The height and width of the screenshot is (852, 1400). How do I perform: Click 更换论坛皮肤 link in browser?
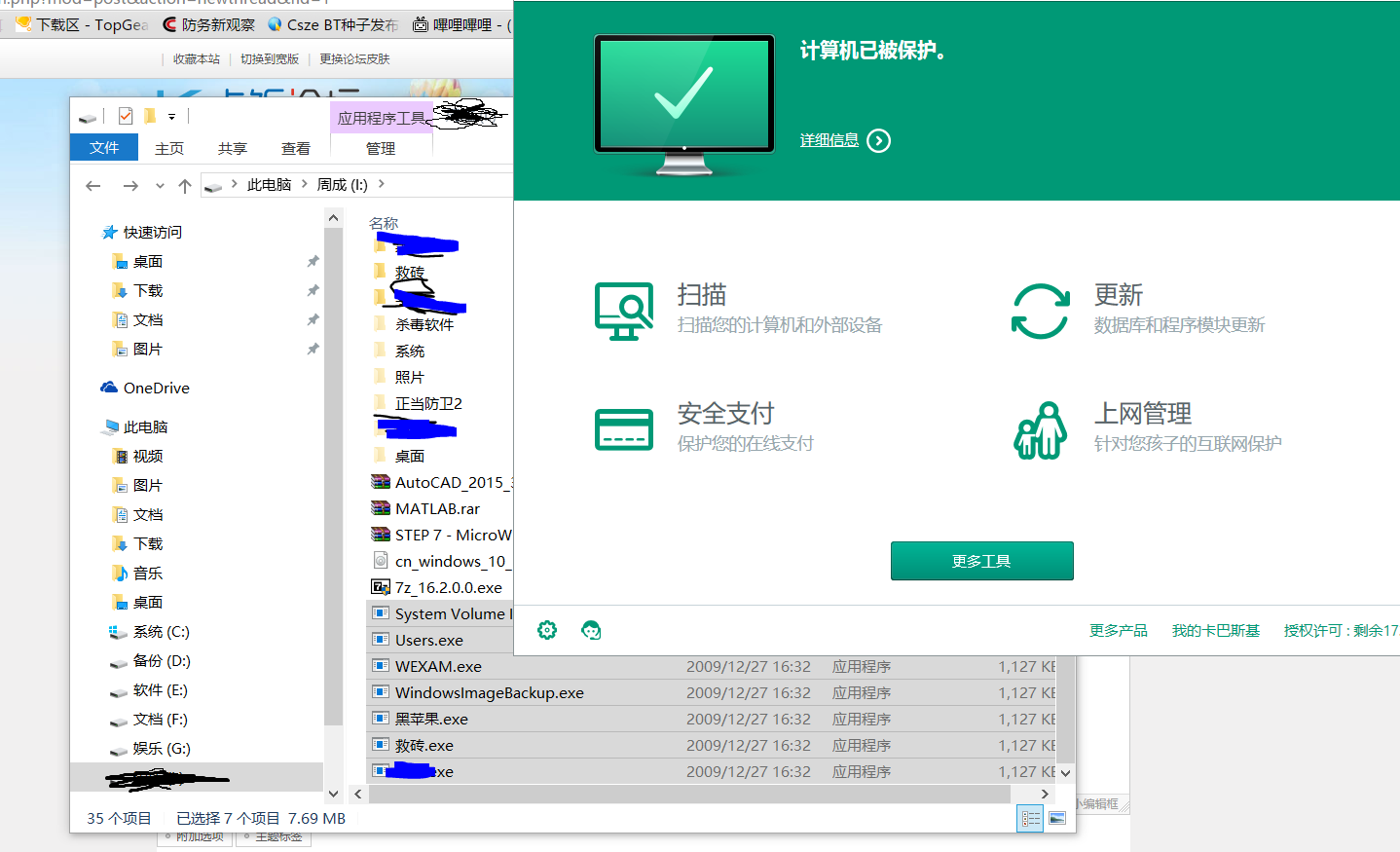click(354, 58)
